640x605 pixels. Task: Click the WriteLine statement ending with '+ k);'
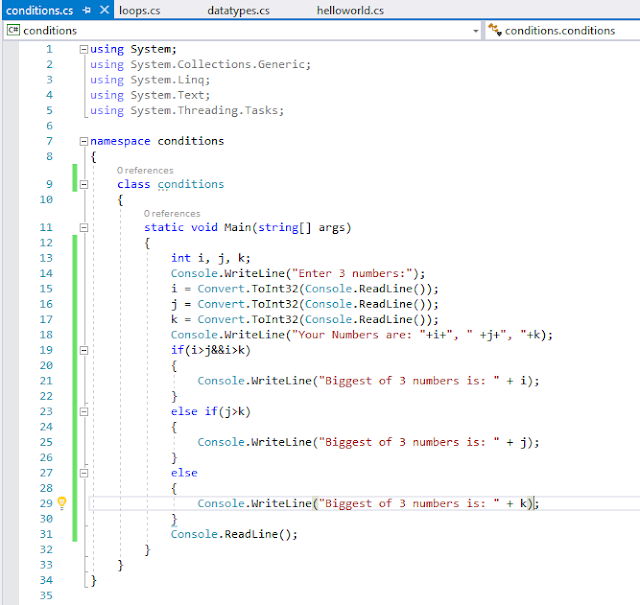368,503
